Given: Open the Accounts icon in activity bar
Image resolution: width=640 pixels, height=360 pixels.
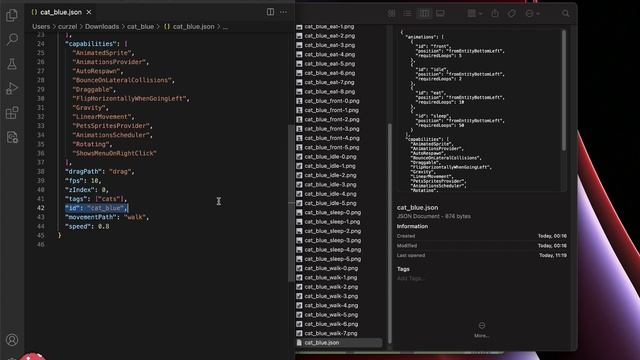Looking at the screenshot, I should coord(12,340).
